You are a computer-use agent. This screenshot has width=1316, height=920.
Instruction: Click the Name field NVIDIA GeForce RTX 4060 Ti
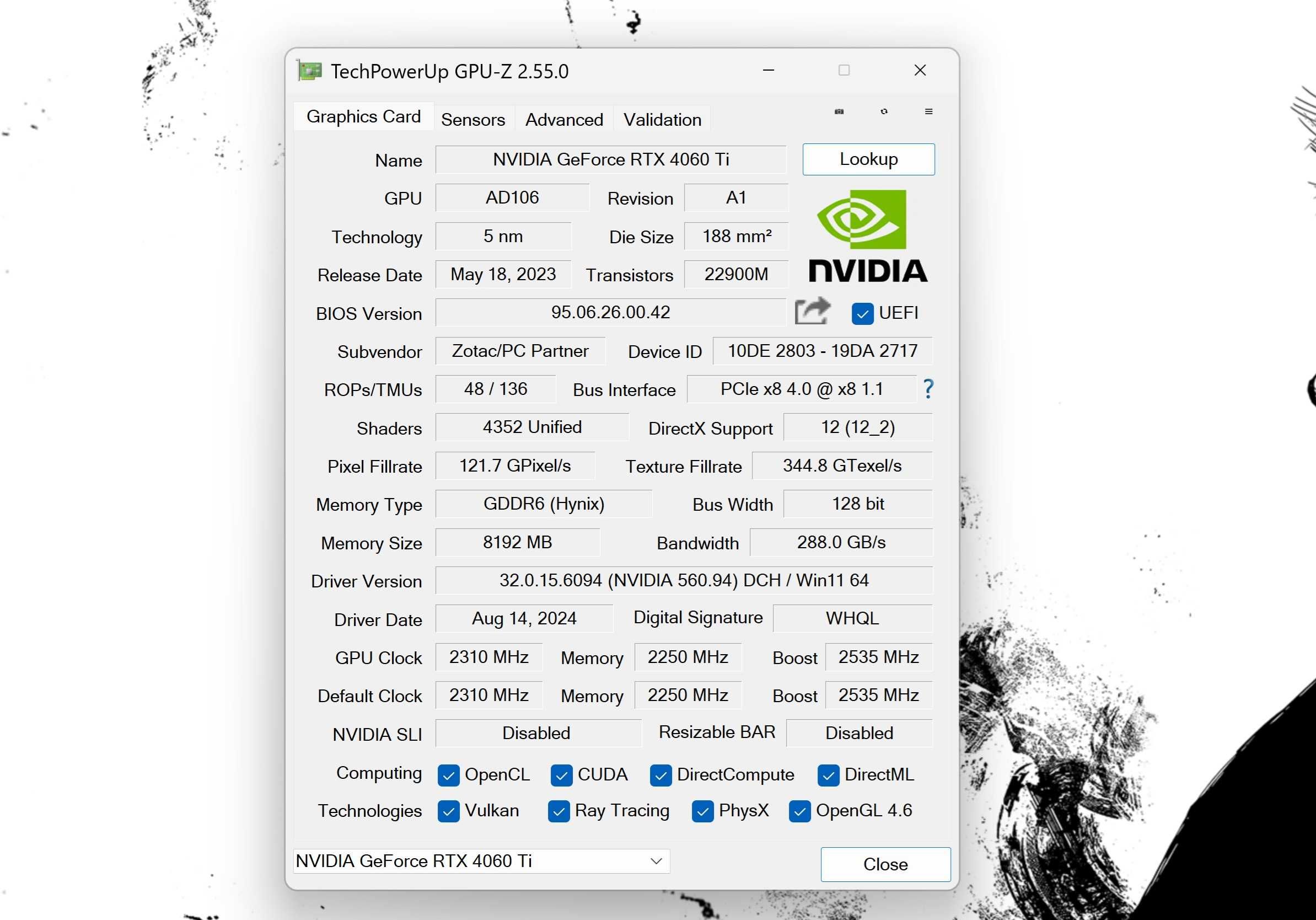611,159
